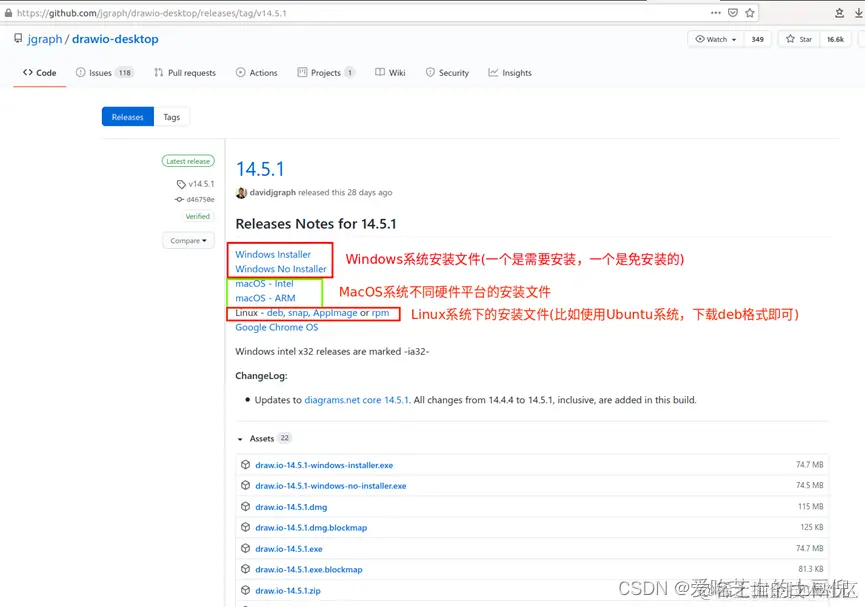Click the Pocket save icon in address bar
865x607 pixels.
(733, 13)
